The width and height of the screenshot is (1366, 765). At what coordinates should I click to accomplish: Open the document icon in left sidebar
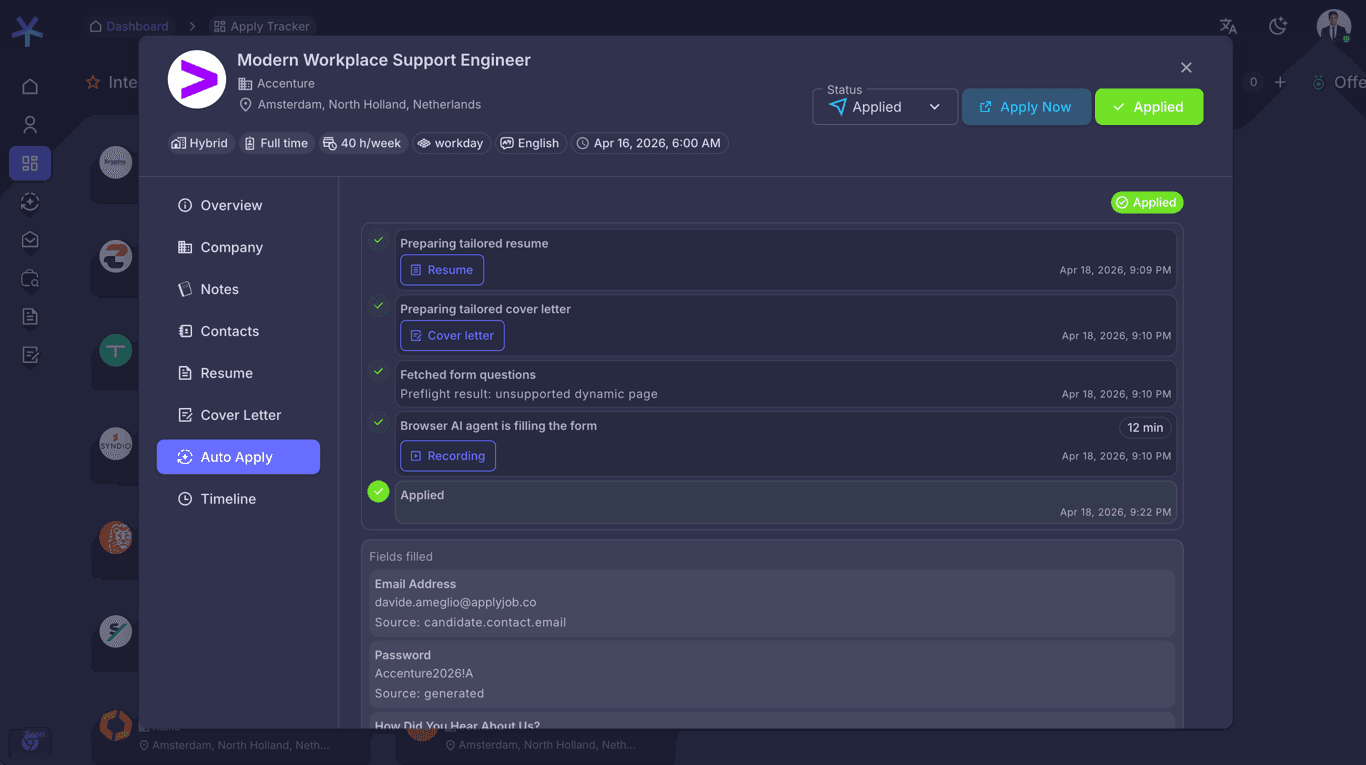point(30,317)
